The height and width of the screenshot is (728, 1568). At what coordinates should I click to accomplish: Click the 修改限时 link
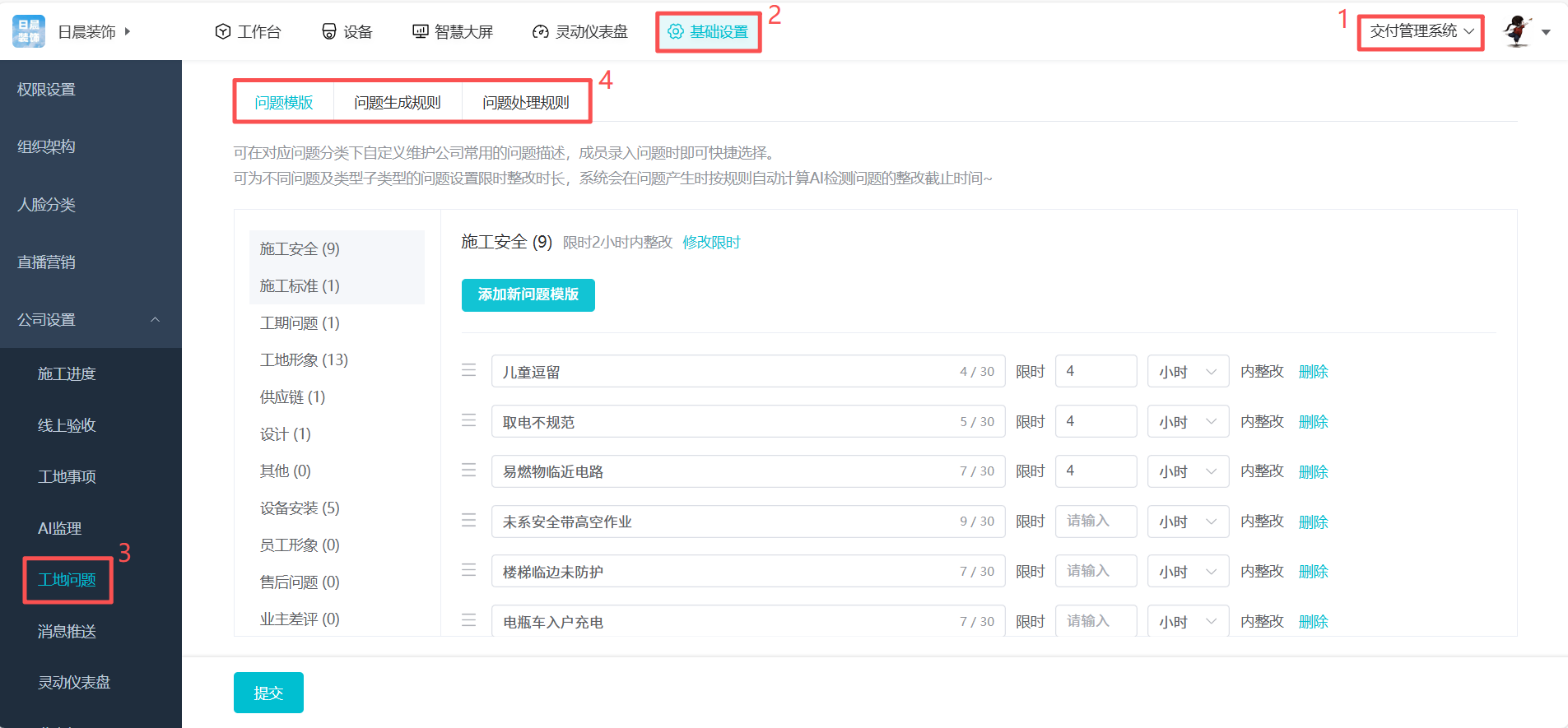pyautogui.click(x=711, y=242)
